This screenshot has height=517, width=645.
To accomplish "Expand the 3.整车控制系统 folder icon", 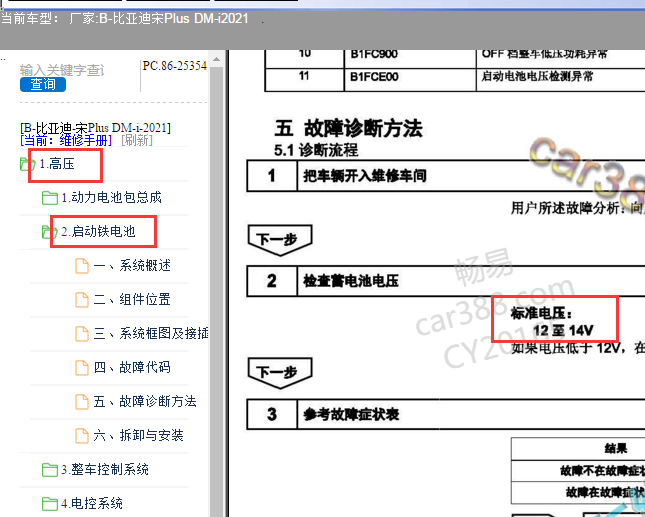I will coord(50,470).
